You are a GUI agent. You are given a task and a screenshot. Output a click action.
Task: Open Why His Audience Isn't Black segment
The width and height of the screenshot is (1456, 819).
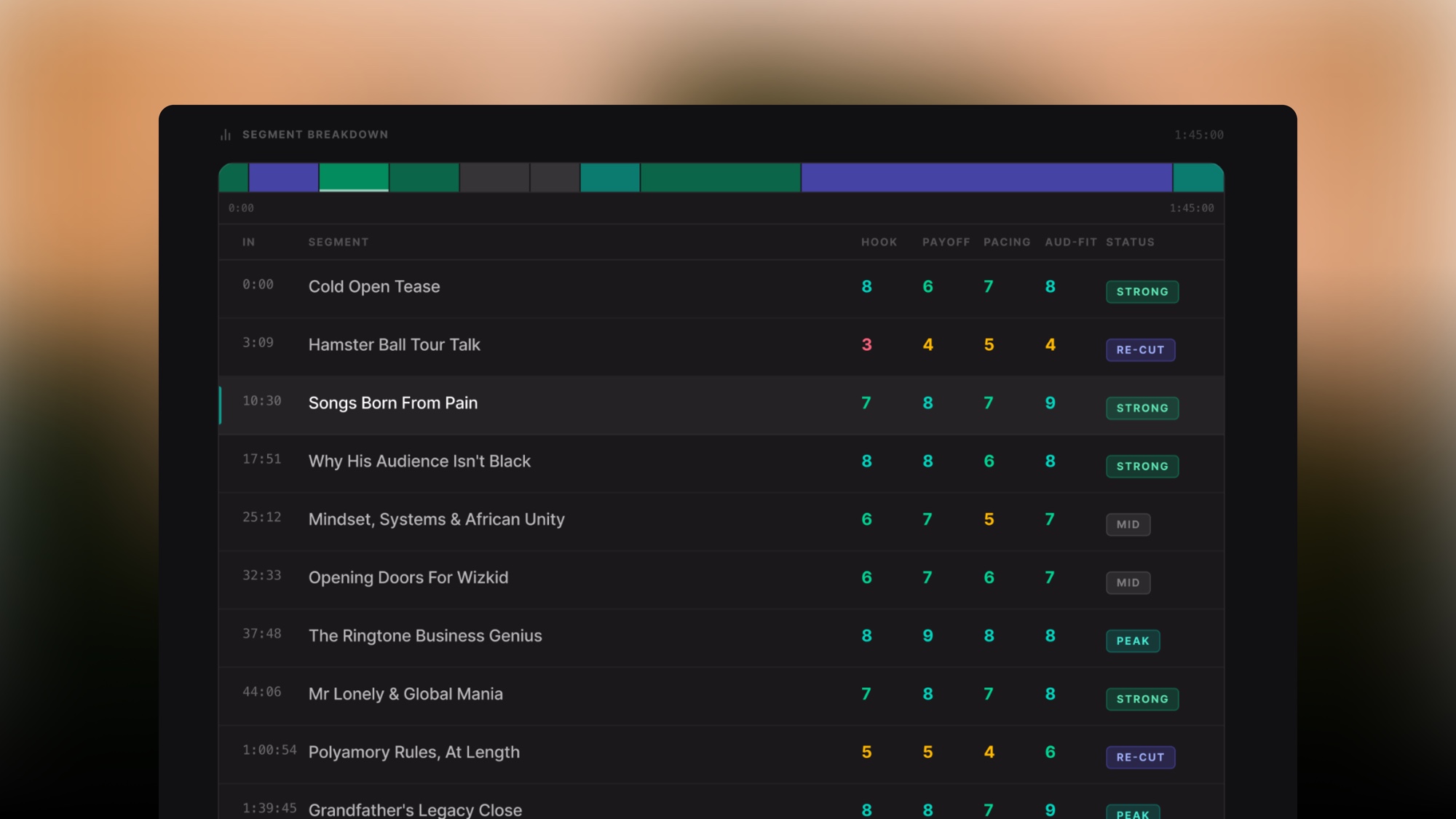click(x=419, y=461)
